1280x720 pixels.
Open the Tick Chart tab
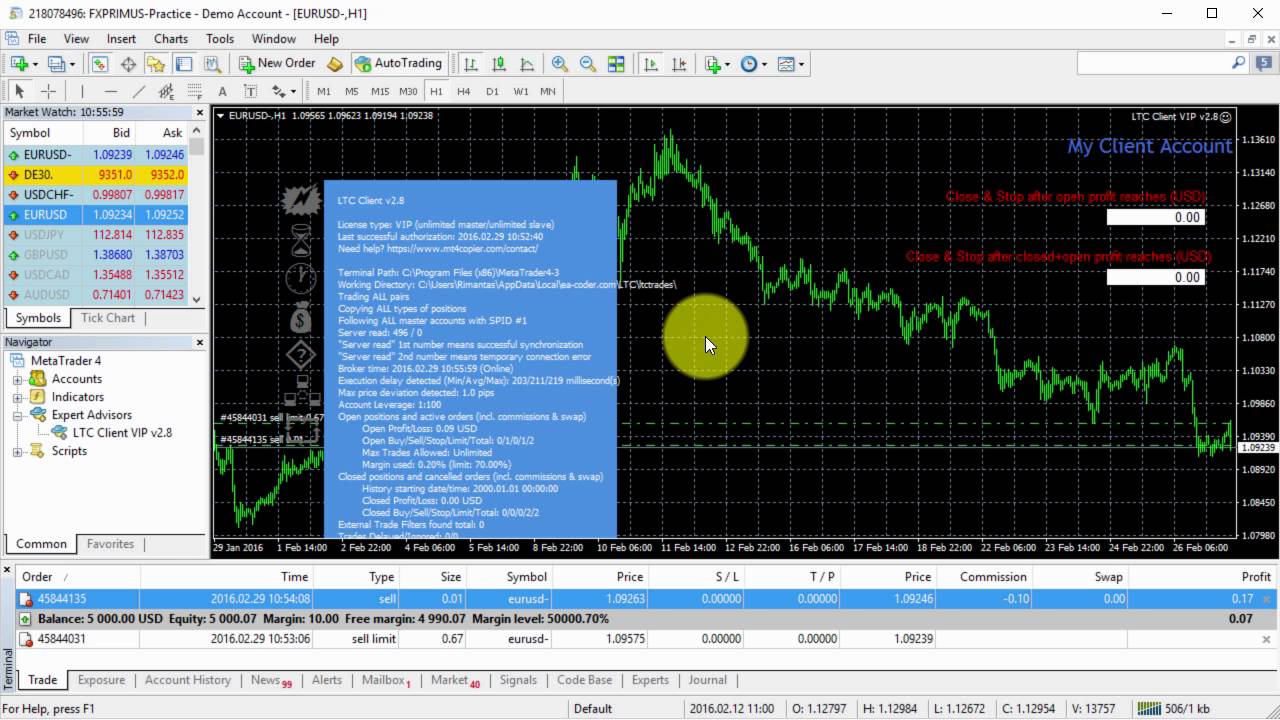[108, 318]
